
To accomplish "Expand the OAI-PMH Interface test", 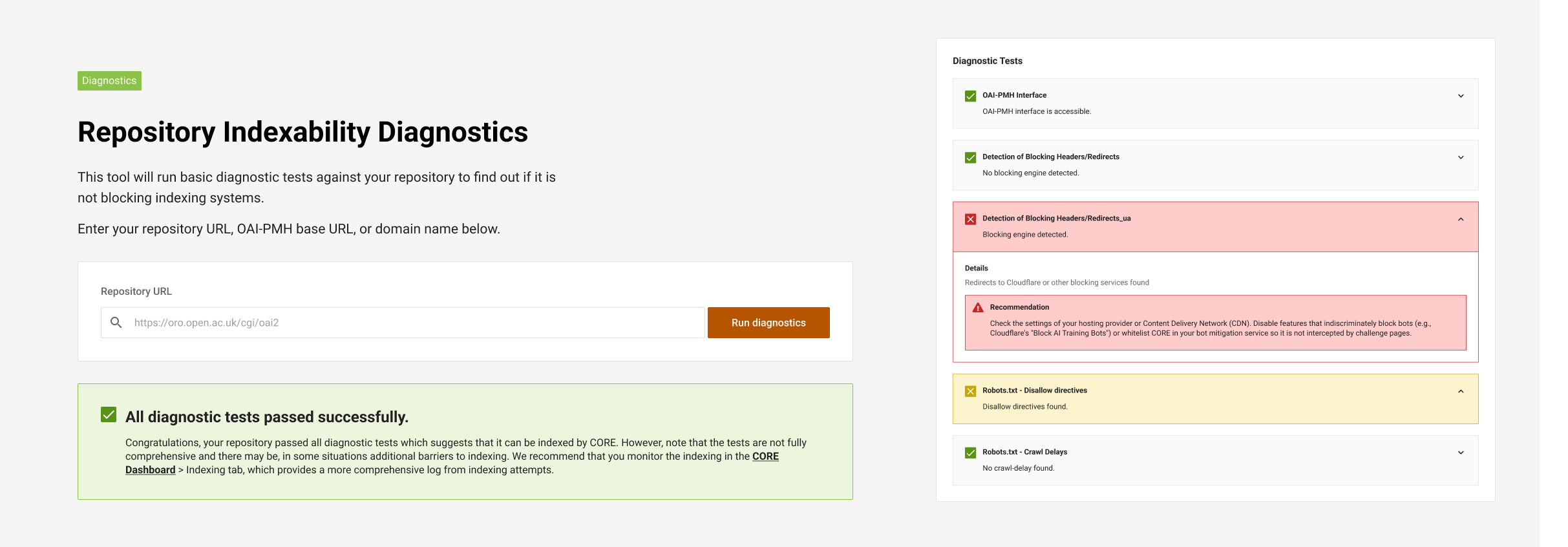I will click(1461, 96).
